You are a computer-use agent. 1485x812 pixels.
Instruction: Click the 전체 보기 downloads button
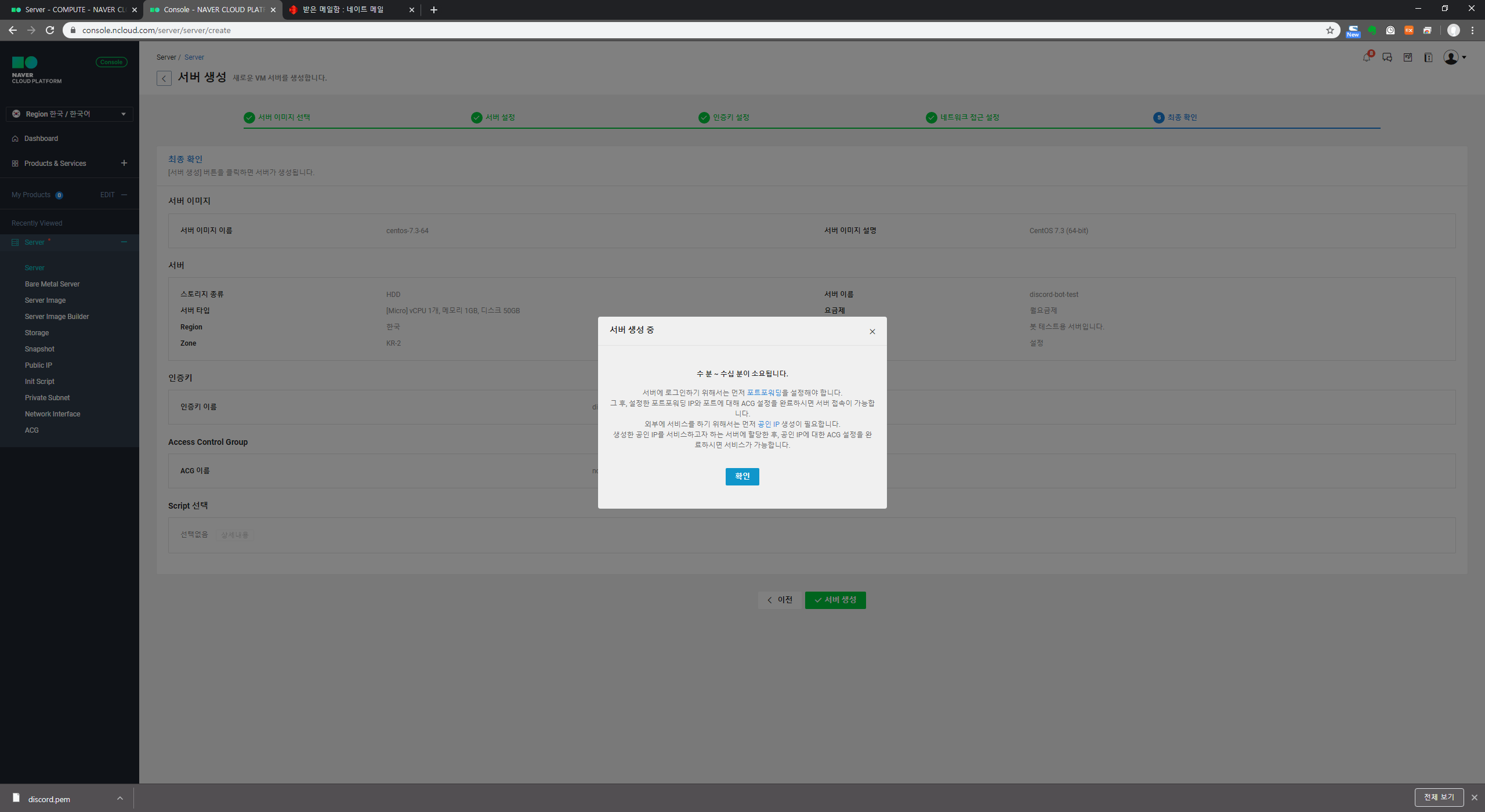click(x=1439, y=797)
